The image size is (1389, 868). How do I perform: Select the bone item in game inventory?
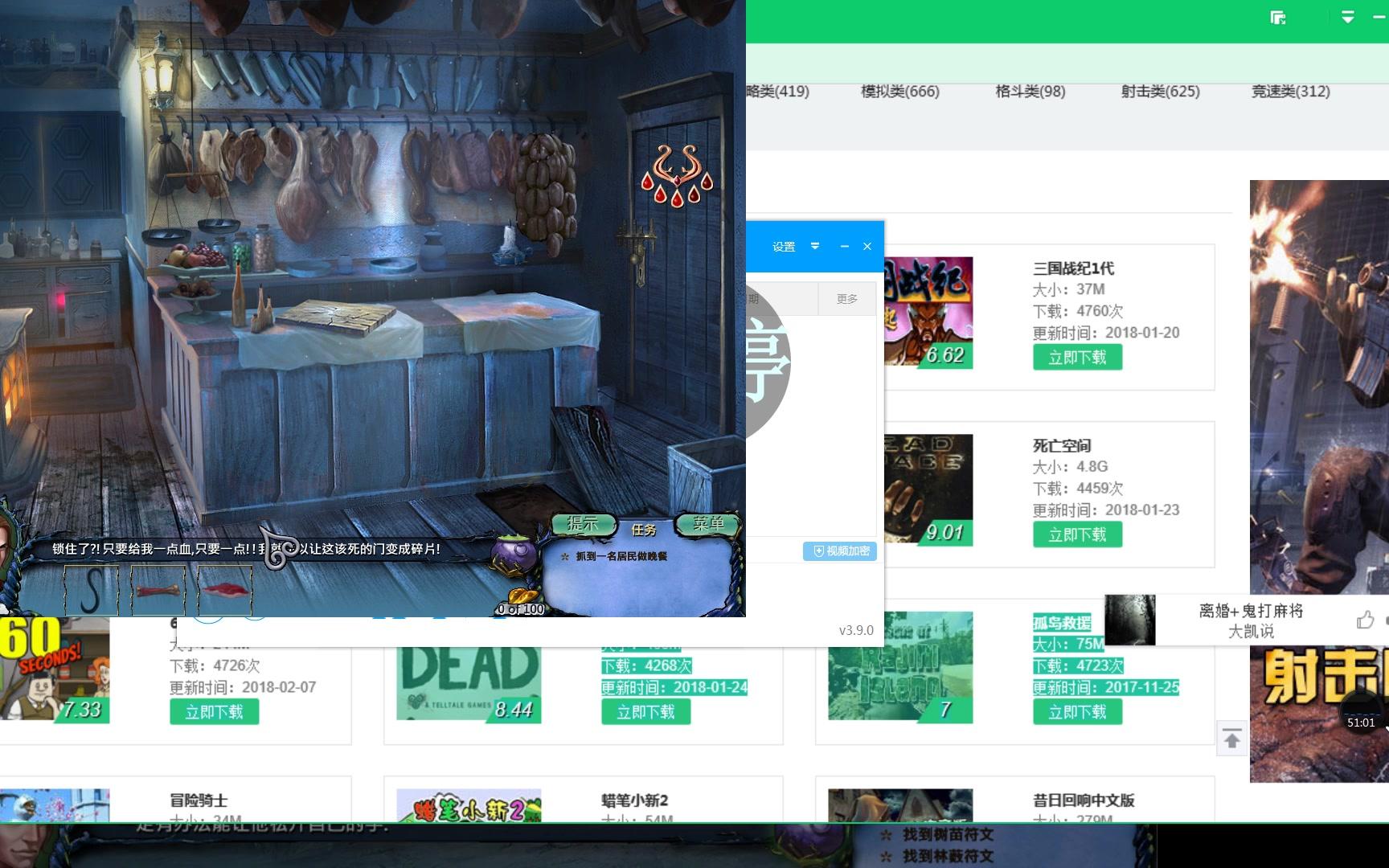pyautogui.click(x=158, y=591)
